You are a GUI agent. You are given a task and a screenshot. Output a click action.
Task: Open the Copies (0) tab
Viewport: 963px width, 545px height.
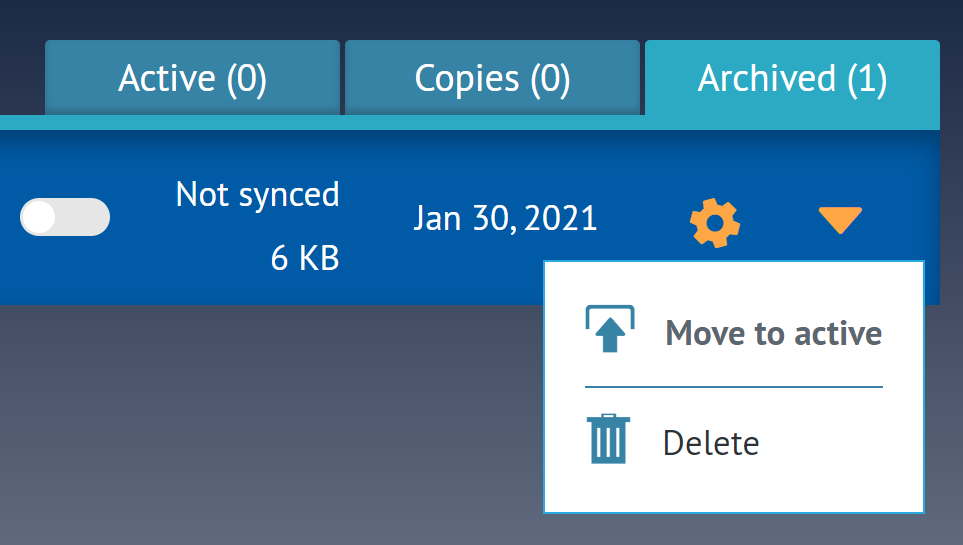[x=492, y=79]
